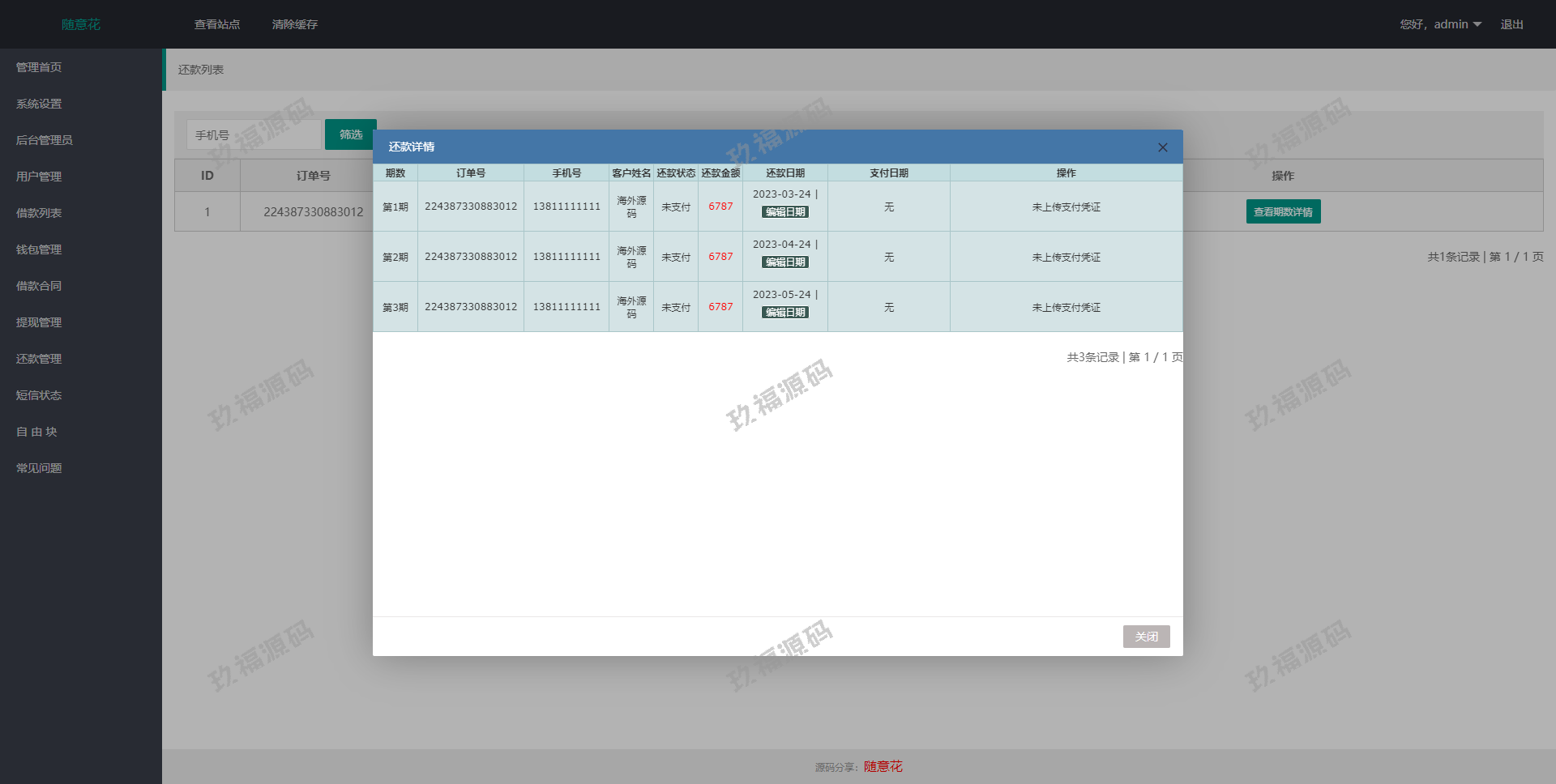The height and width of the screenshot is (784, 1556).
Task: Open 钱包管理 sidebar item
Action: (x=39, y=249)
